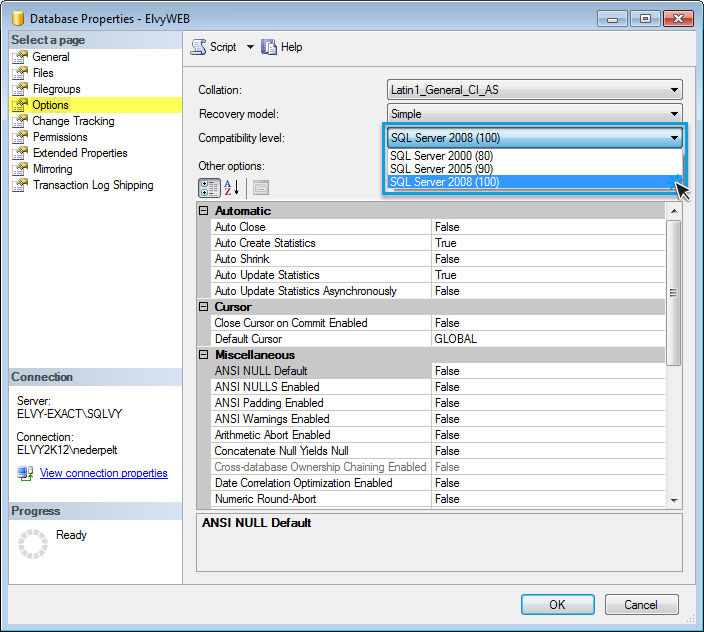Open the Permissions page
Viewport: 704px width, 632px height.
click(x=60, y=137)
